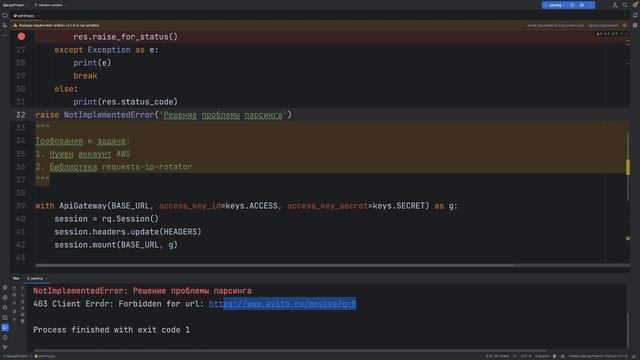The height and width of the screenshot is (360, 640).
Task: Open 4 spaces indent selector in status bar
Action: [x=542, y=356]
